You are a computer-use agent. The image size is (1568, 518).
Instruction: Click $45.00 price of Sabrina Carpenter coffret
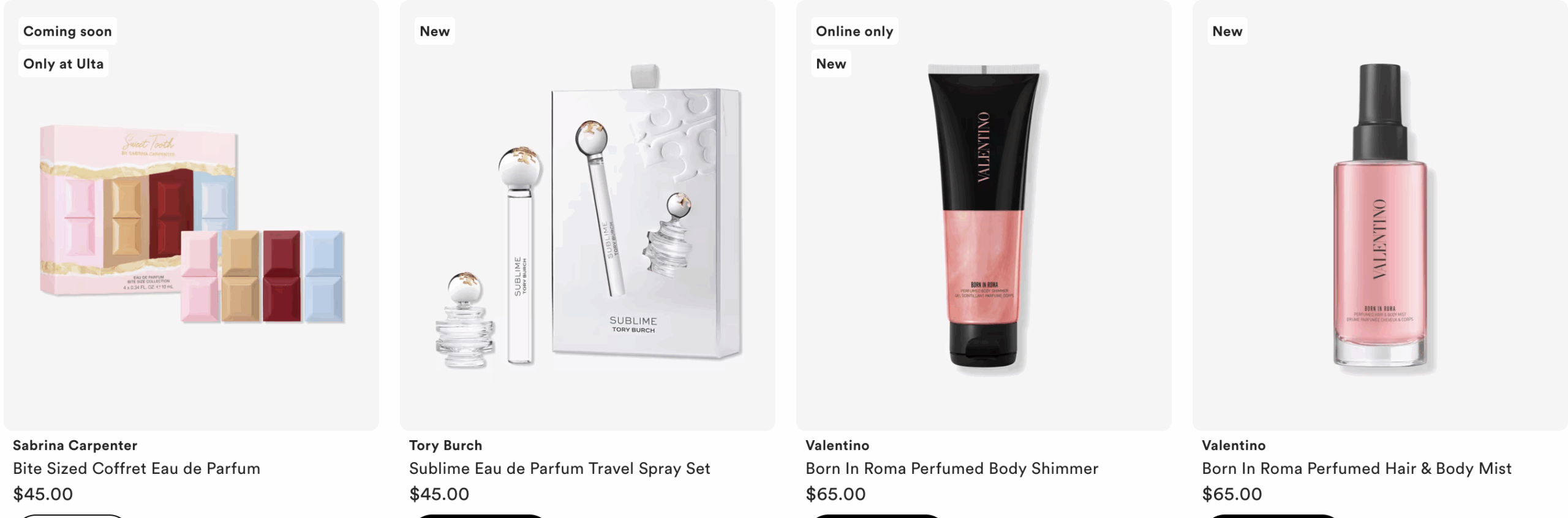43,494
